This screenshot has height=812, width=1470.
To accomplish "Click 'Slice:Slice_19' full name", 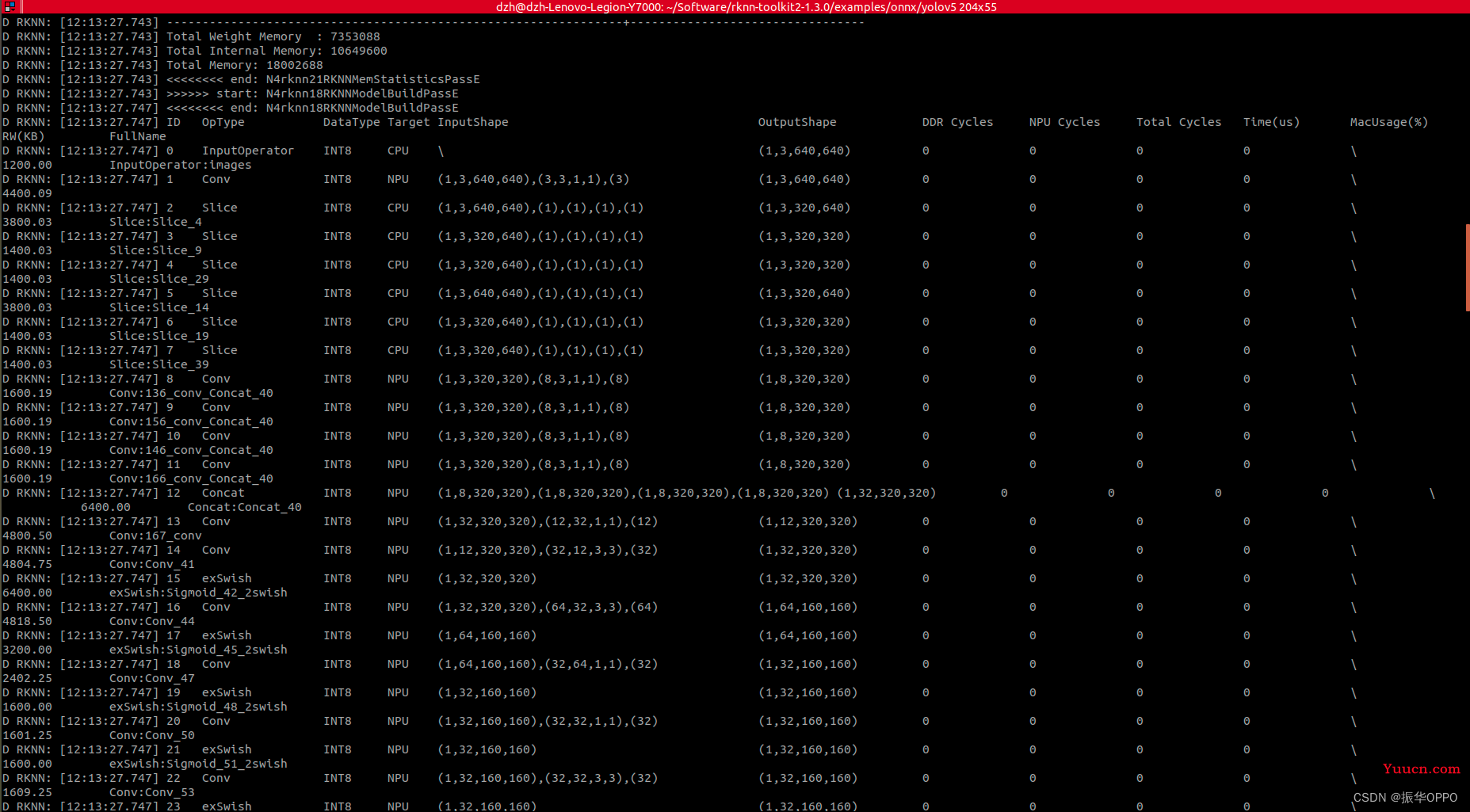I will pos(159,336).
